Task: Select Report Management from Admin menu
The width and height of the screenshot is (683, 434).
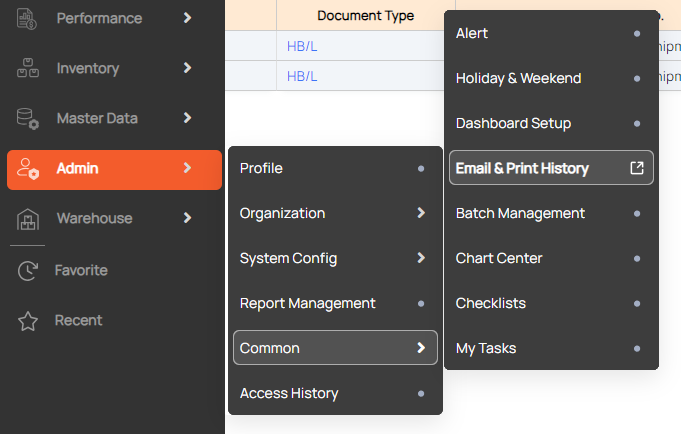Action: pyautogui.click(x=308, y=303)
